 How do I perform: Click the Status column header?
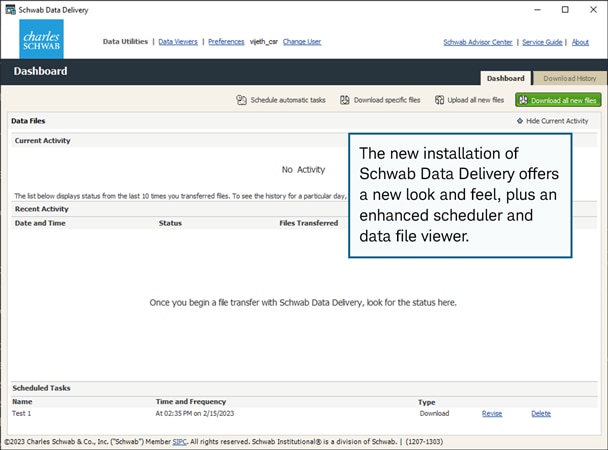[170, 223]
